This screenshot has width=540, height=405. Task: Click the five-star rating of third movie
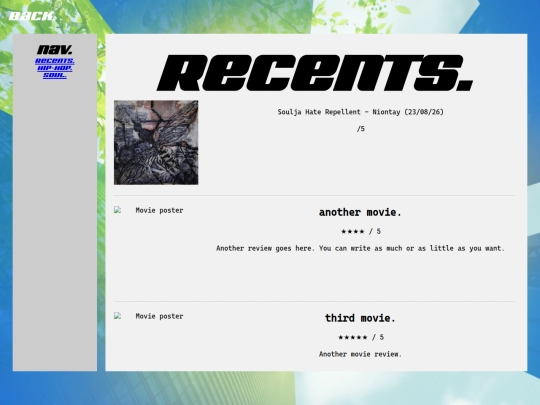click(x=361, y=337)
